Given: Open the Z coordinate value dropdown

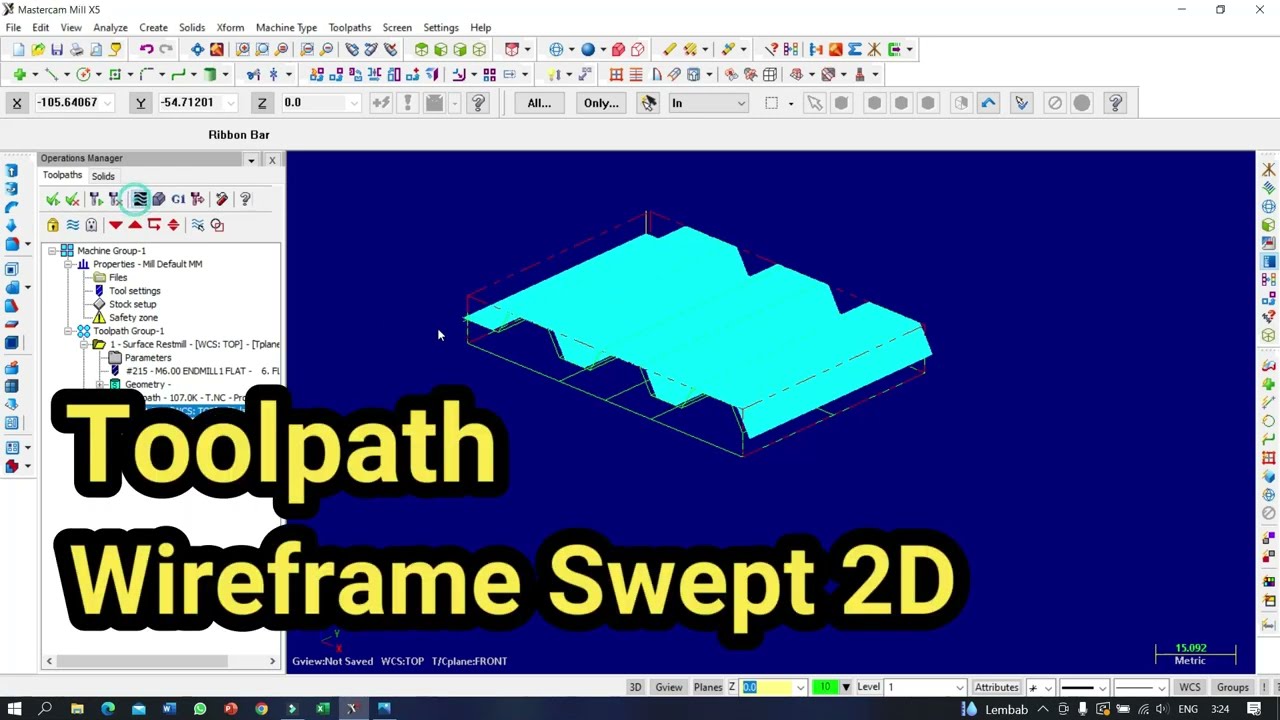Looking at the screenshot, I should (x=353, y=102).
